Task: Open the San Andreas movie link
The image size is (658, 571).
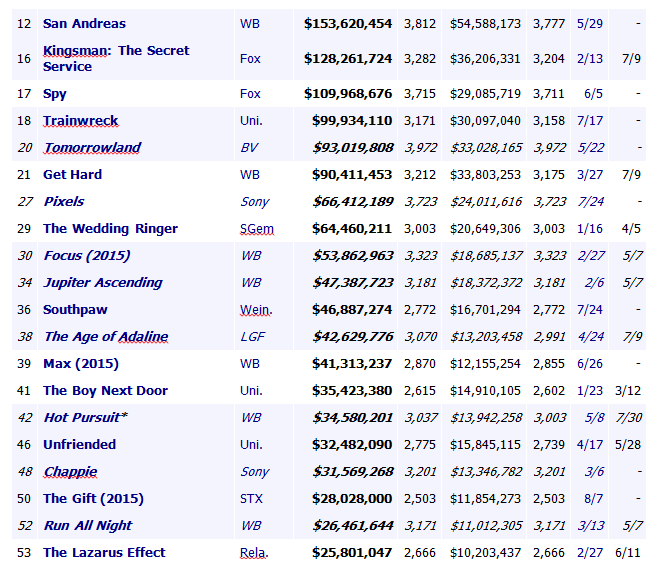Action: (84, 23)
